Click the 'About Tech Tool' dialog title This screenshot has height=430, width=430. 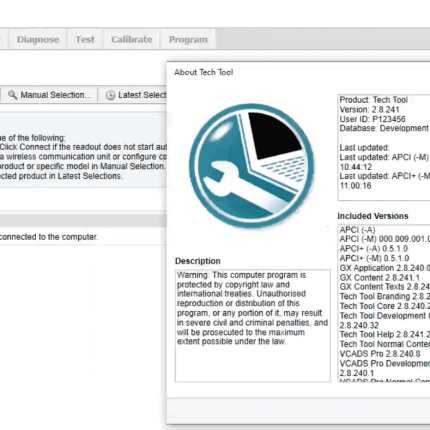[204, 72]
